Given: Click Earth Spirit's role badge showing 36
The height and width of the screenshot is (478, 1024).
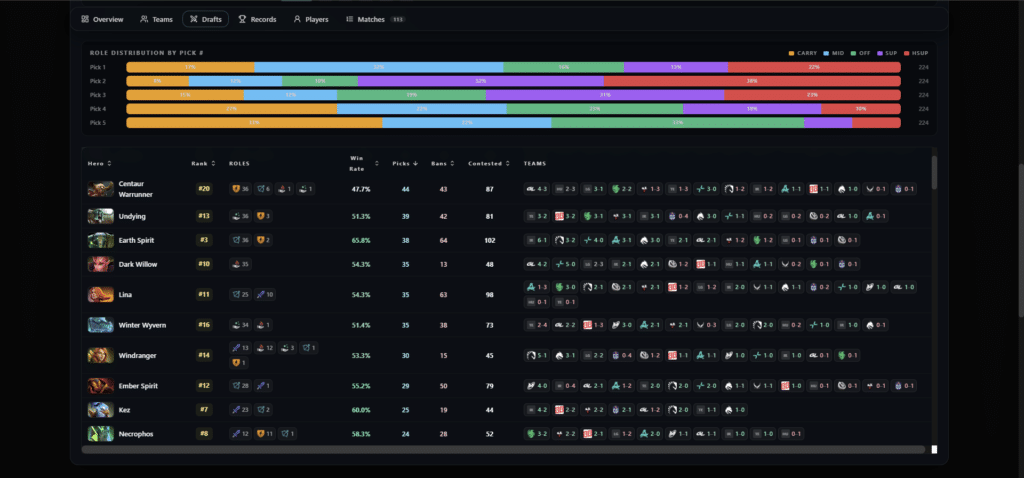Looking at the screenshot, I should coord(240,240).
